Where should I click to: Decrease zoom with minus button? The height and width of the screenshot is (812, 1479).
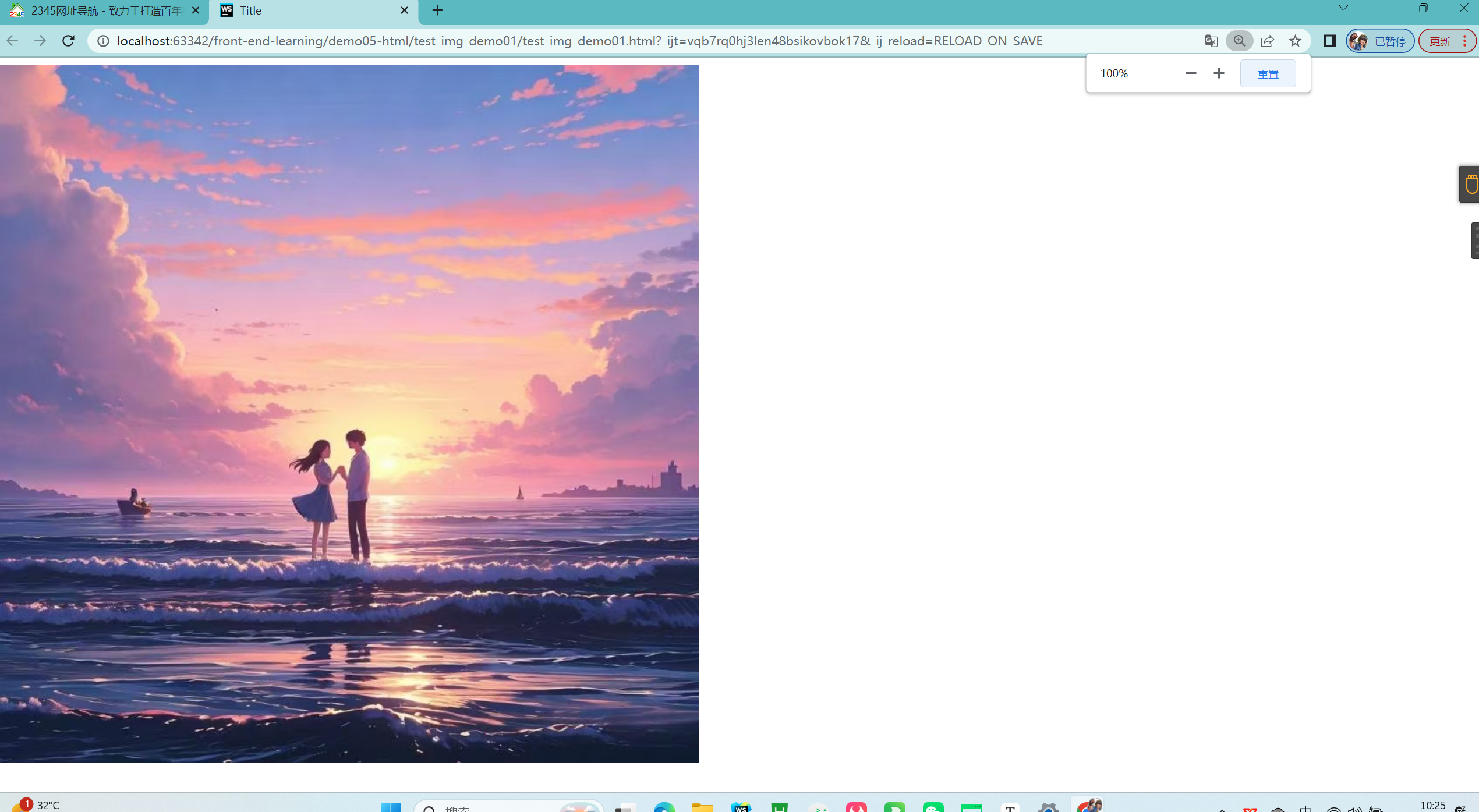1190,73
